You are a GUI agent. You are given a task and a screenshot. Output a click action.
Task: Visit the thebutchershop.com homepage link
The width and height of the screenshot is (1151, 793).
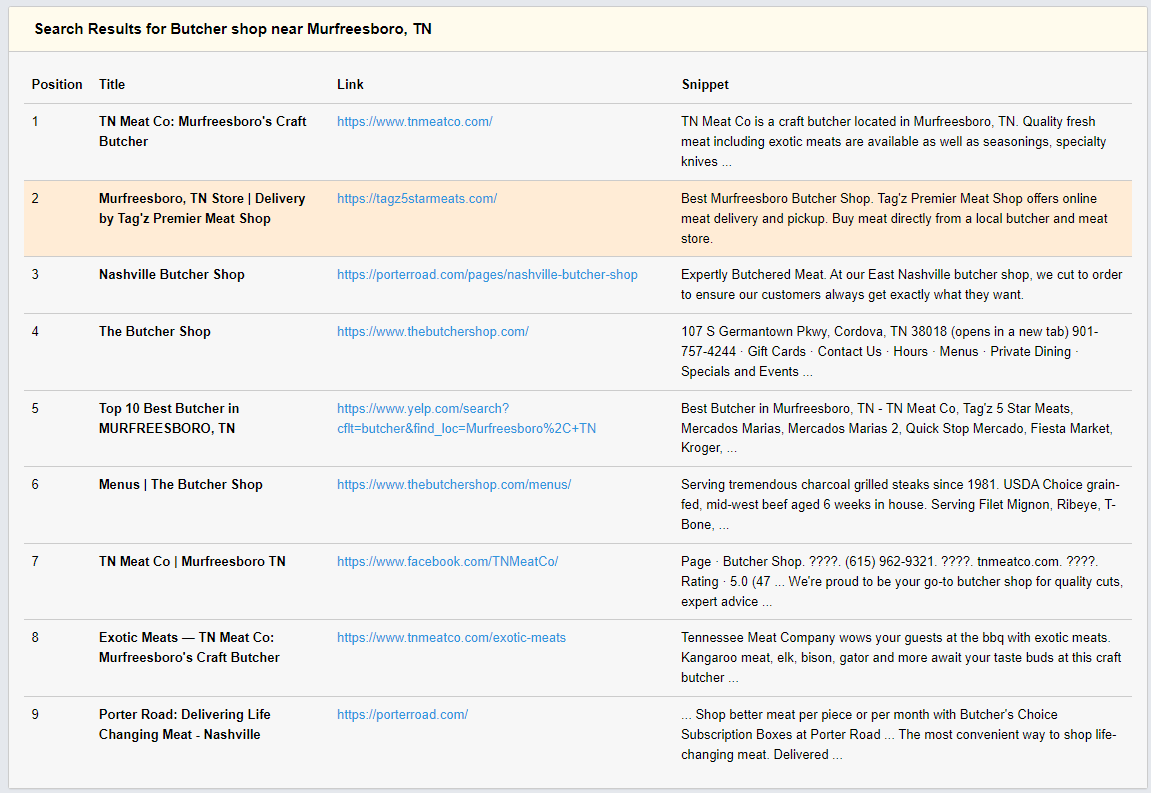pos(432,332)
